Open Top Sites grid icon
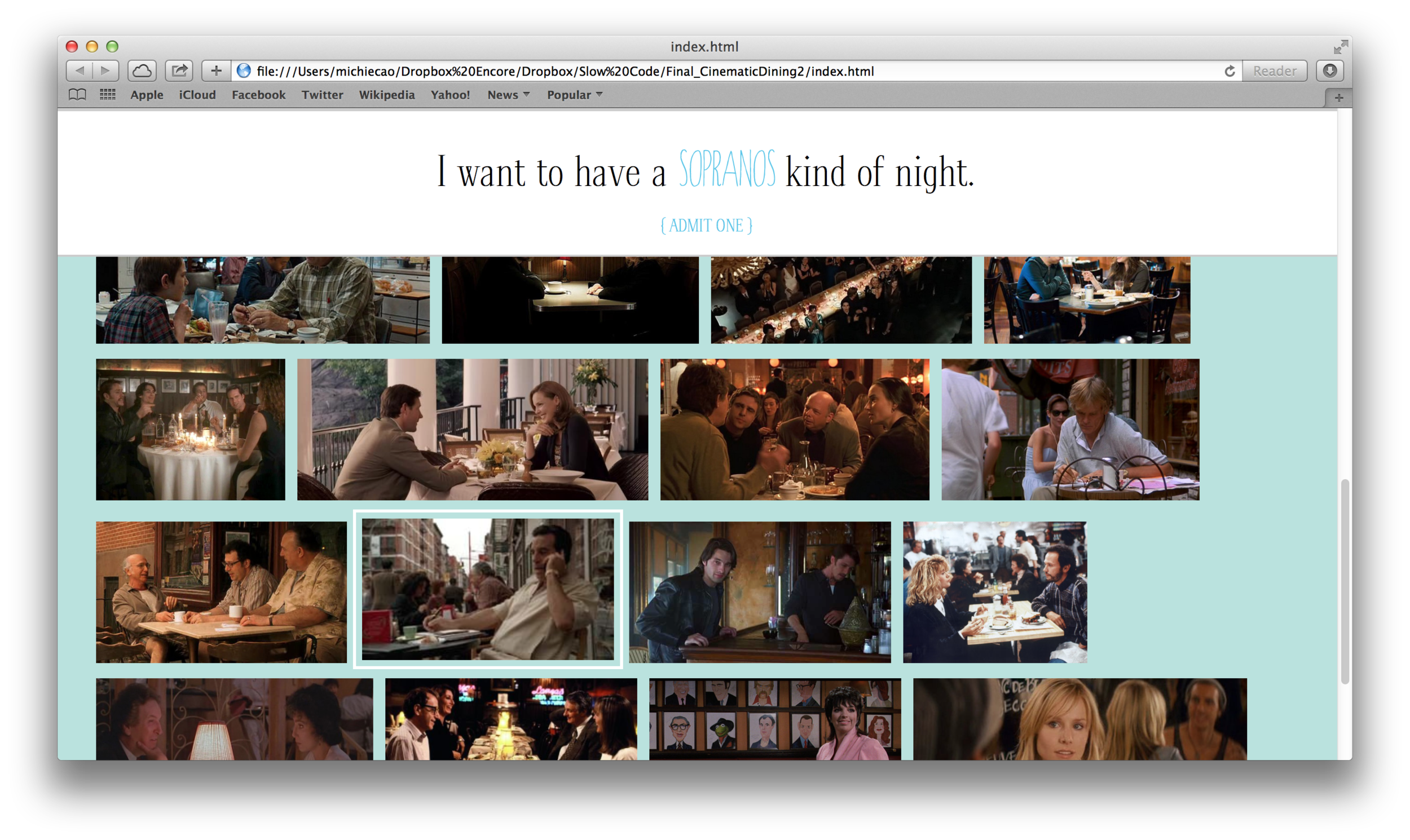Image resolution: width=1410 pixels, height=840 pixels. (108, 95)
